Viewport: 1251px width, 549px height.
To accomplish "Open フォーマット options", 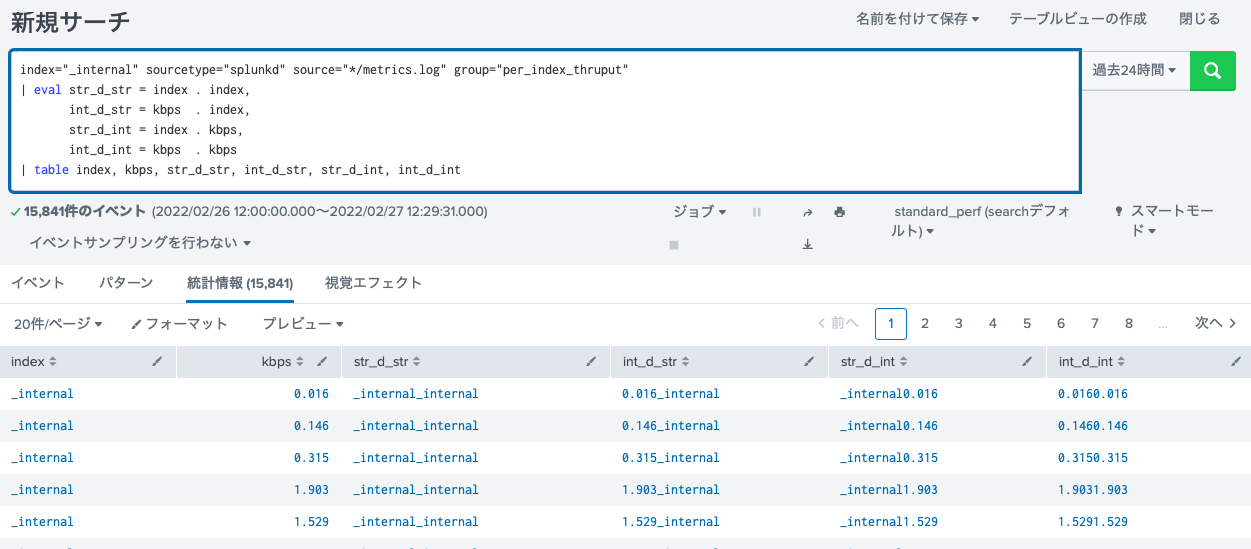I will pyautogui.click(x=179, y=324).
